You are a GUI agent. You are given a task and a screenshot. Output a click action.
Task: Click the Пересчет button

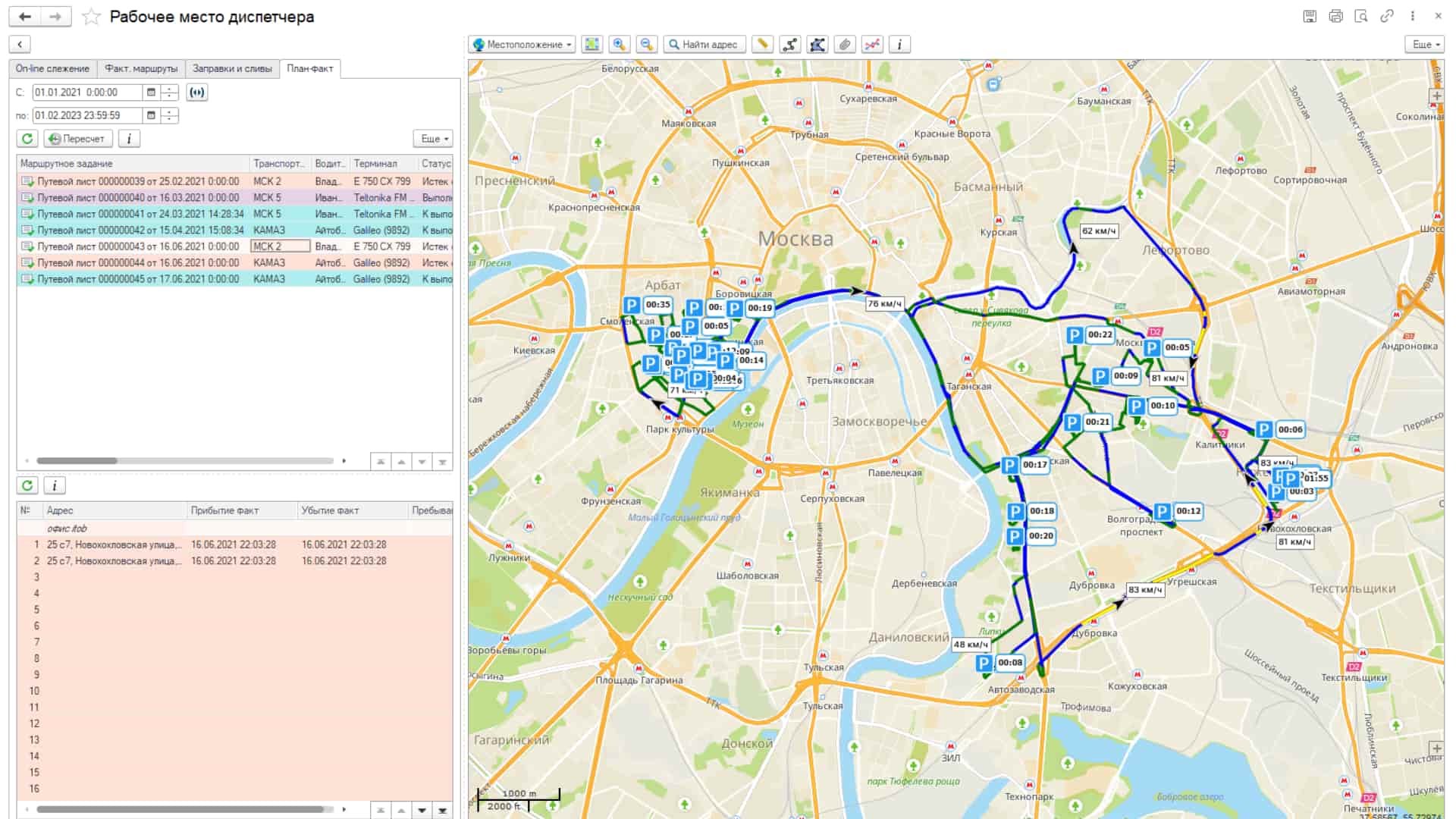[78, 139]
